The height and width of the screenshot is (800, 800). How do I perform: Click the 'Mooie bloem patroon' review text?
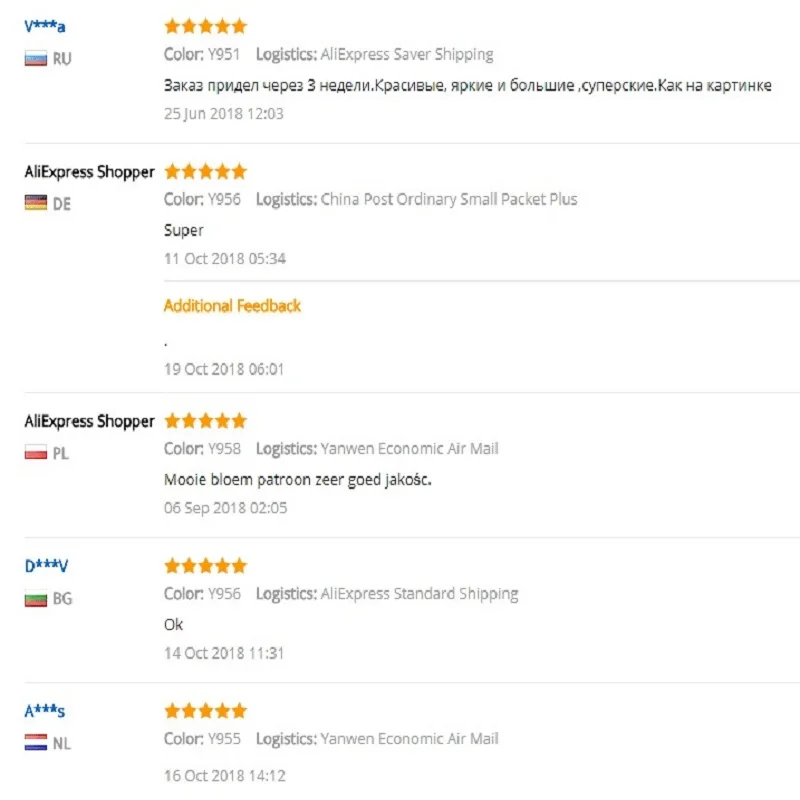point(297,480)
